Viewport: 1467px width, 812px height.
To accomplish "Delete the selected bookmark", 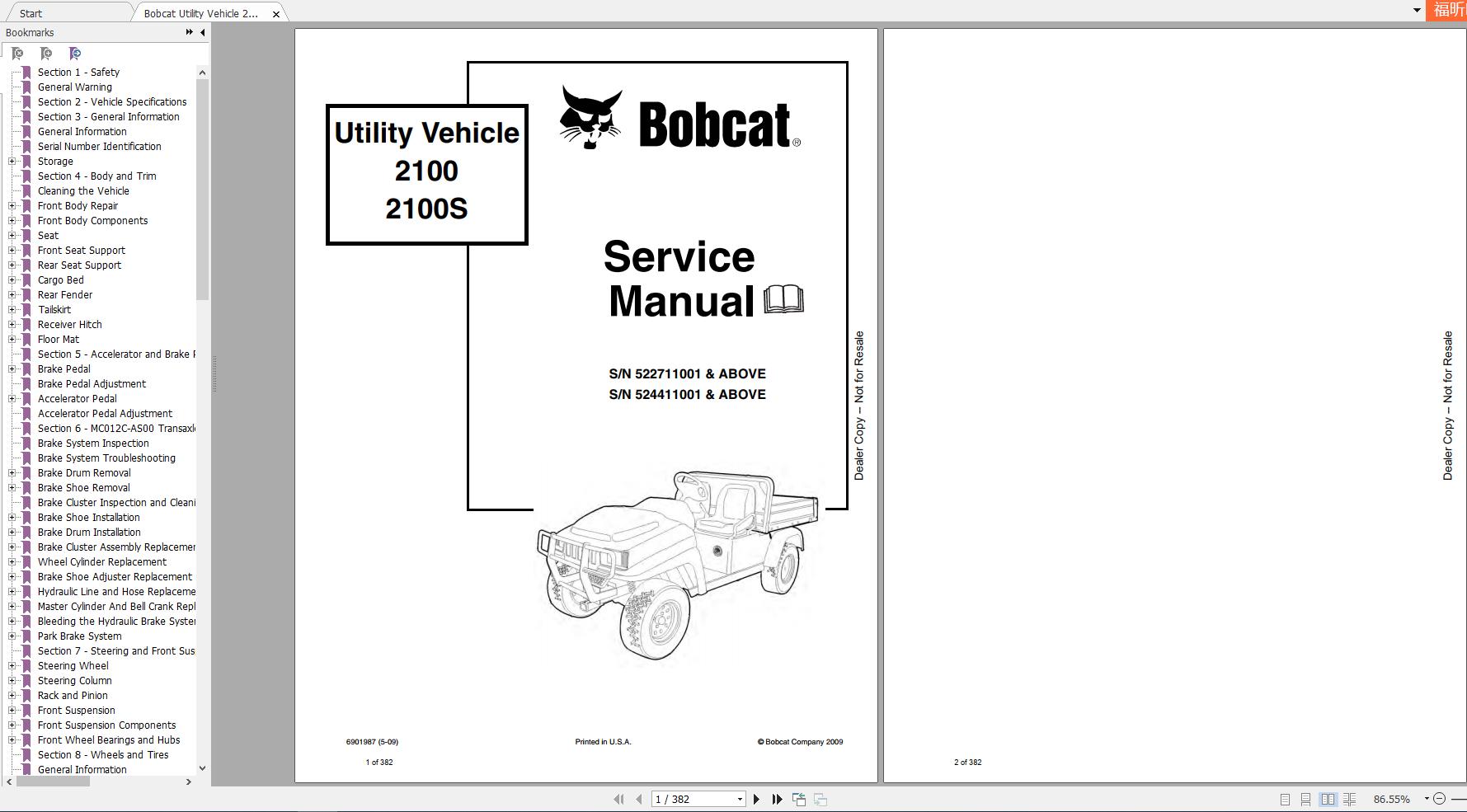I will tap(16, 54).
